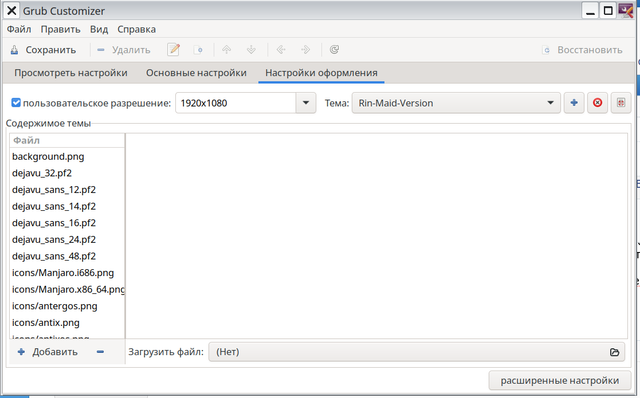Click the move down arrow icon

click(x=251, y=50)
